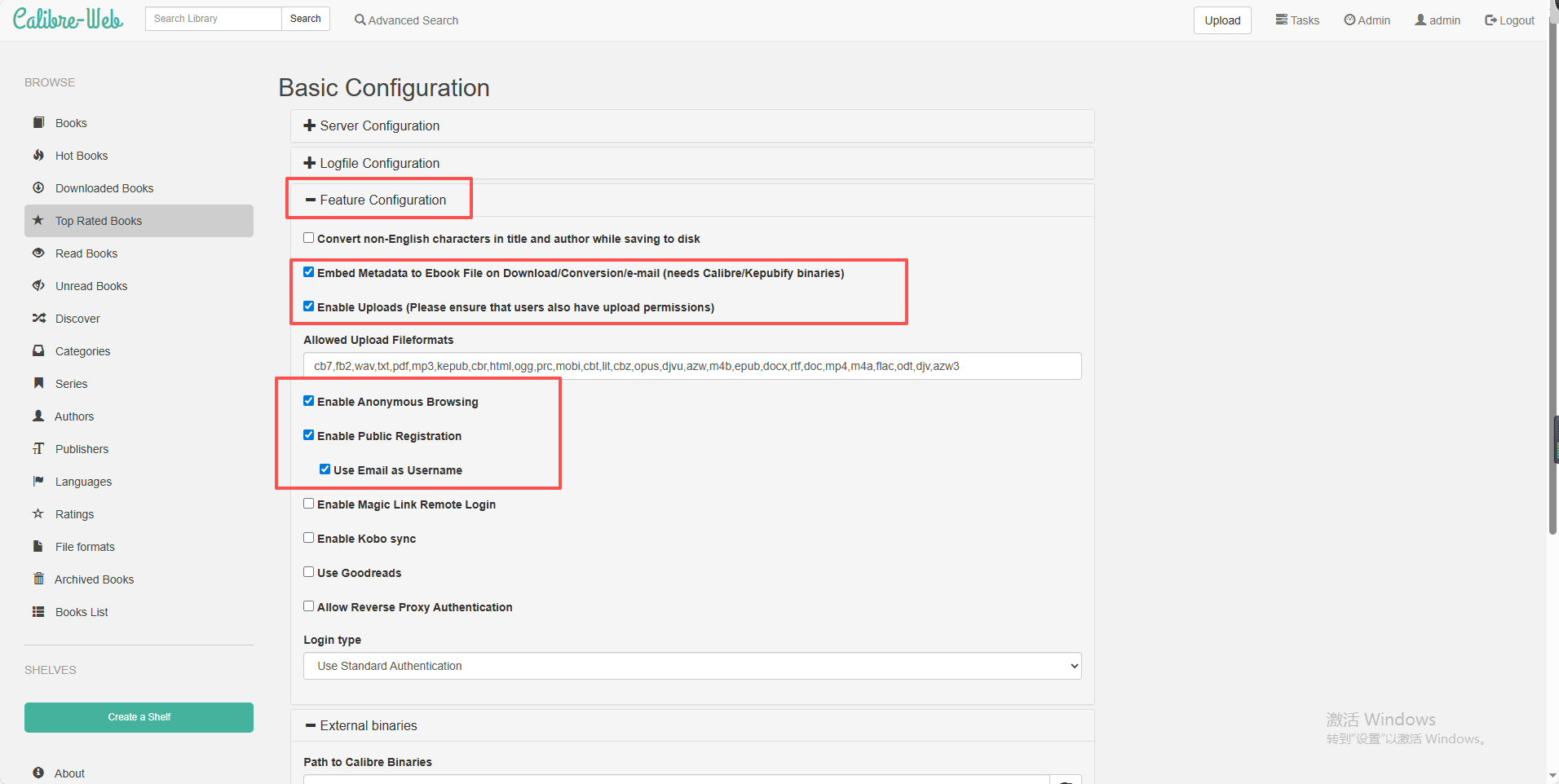1559x784 pixels.
Task: Click Create a Shelf button
Action: click(x=139, y=717)
